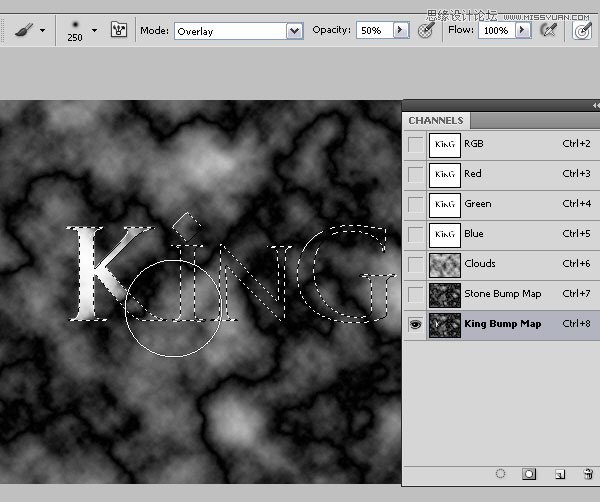Click the Opacity 50% input field
This screenshot has width=600, height=502.
click(375, 30)
